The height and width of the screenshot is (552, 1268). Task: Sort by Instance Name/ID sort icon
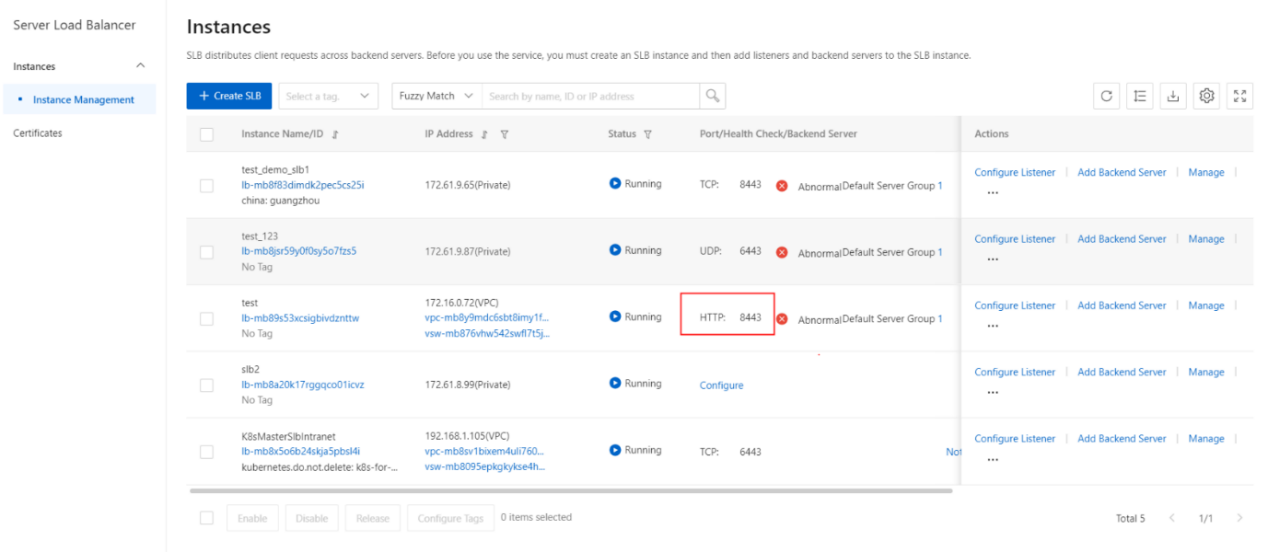pyautogui.click(x=335, y=134)
